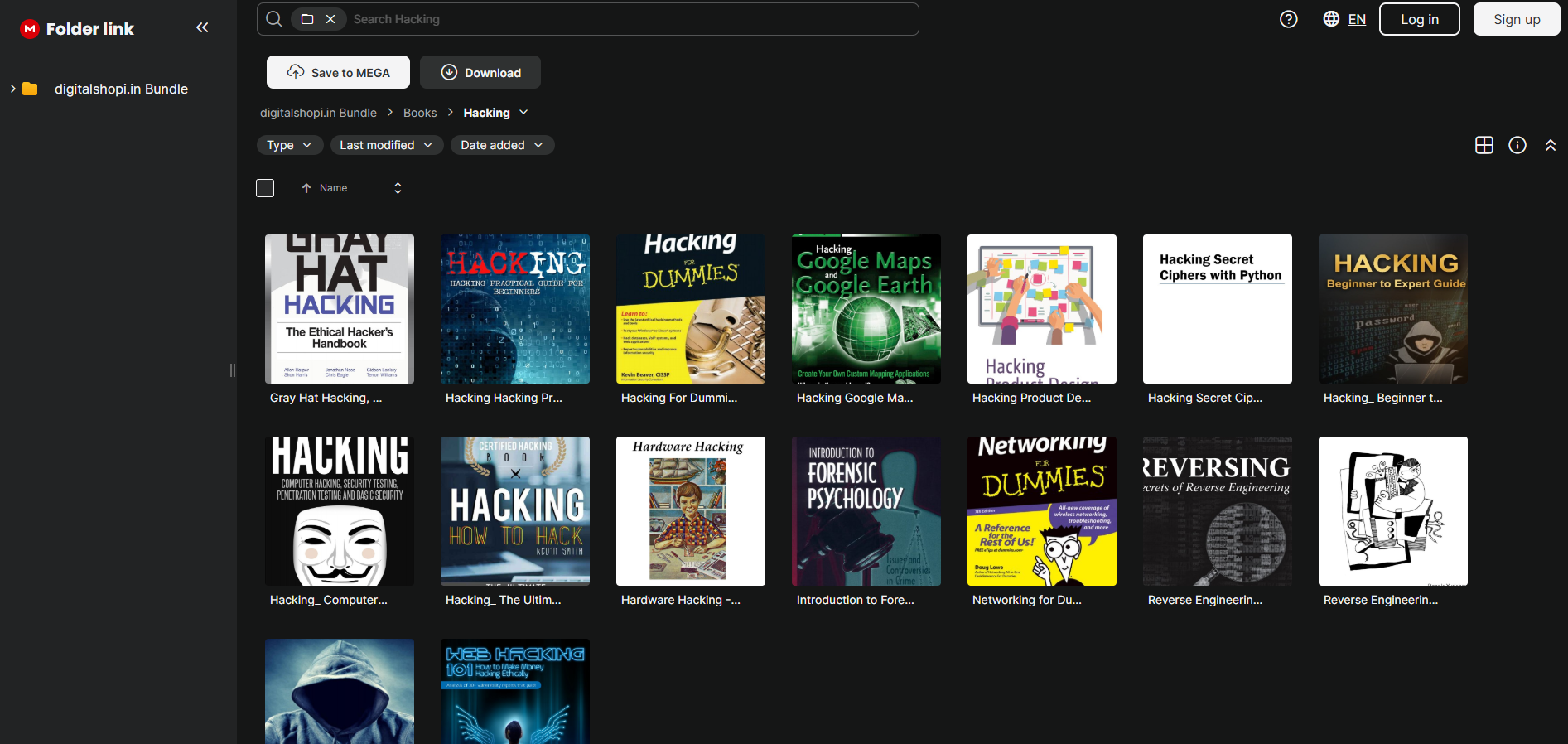The height and width of the screenshot is (744, 1568).
Task: Open Hardware Hacking cover thumbnail
Action: coord(691,511)
